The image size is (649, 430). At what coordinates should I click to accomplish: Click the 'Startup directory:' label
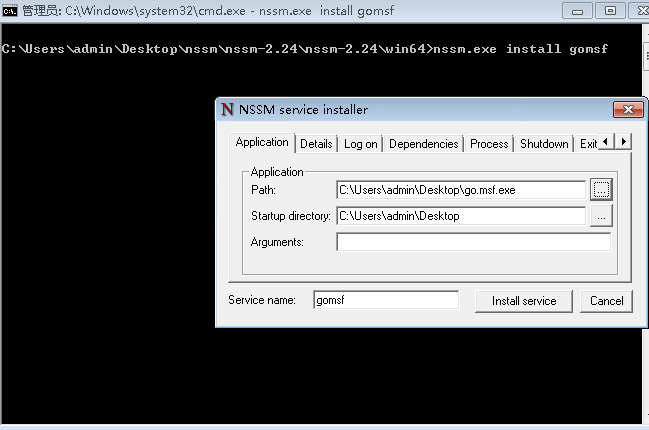click(291, 216)
